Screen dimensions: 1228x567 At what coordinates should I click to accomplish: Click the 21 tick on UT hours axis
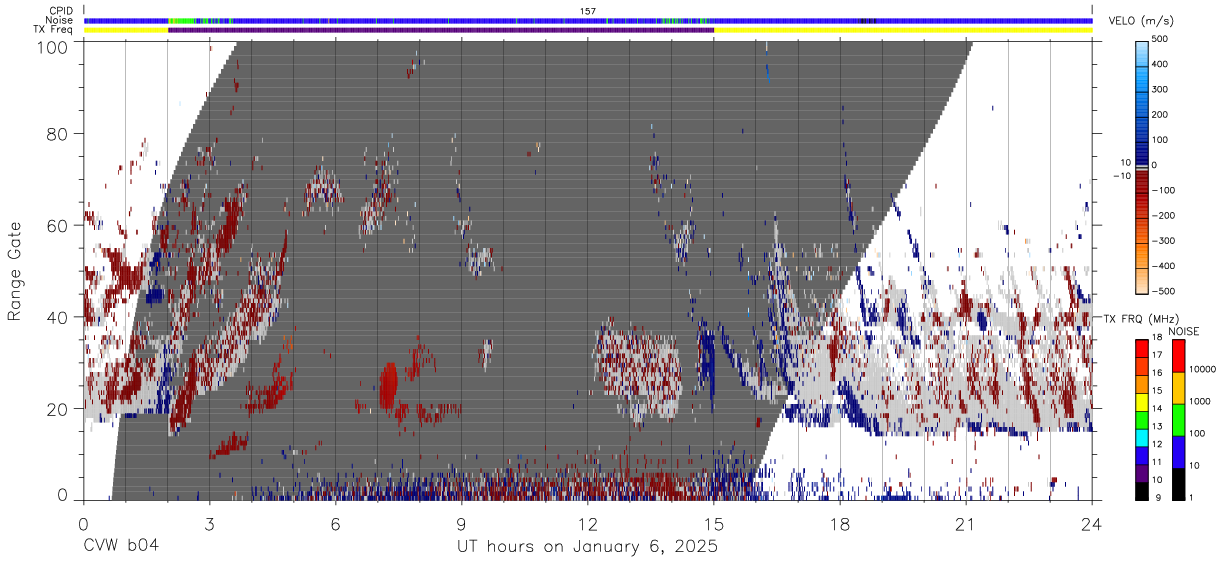point(966,522)
